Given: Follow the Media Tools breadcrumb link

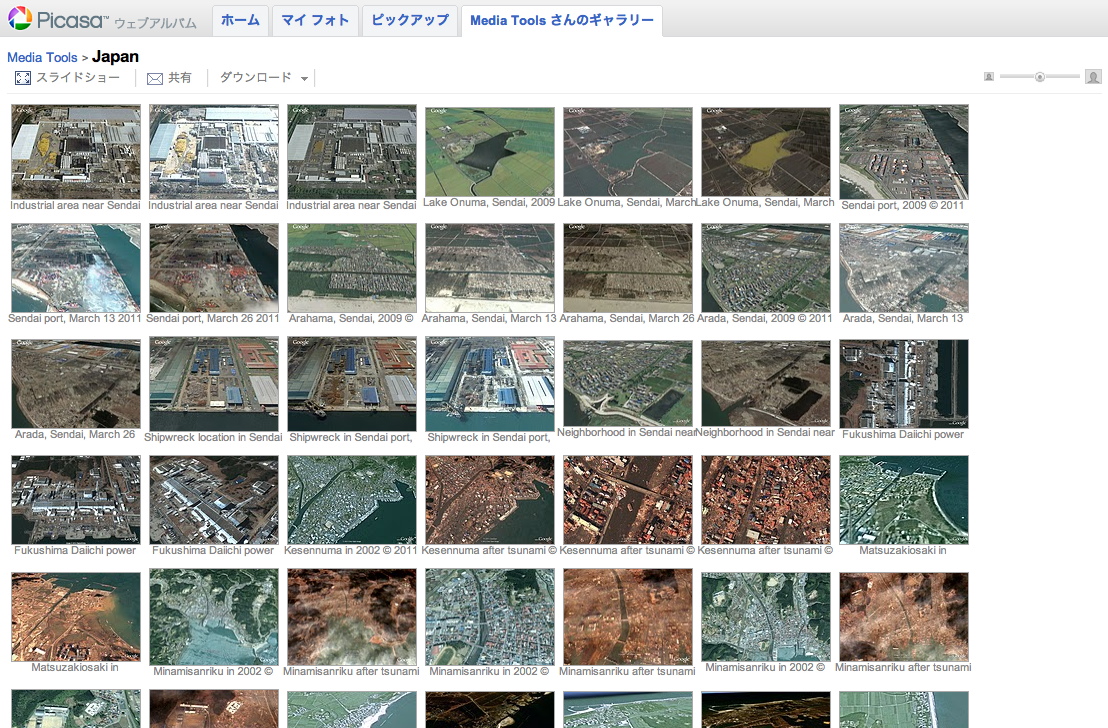Looking at the screenshot, I should coord(42,57).
